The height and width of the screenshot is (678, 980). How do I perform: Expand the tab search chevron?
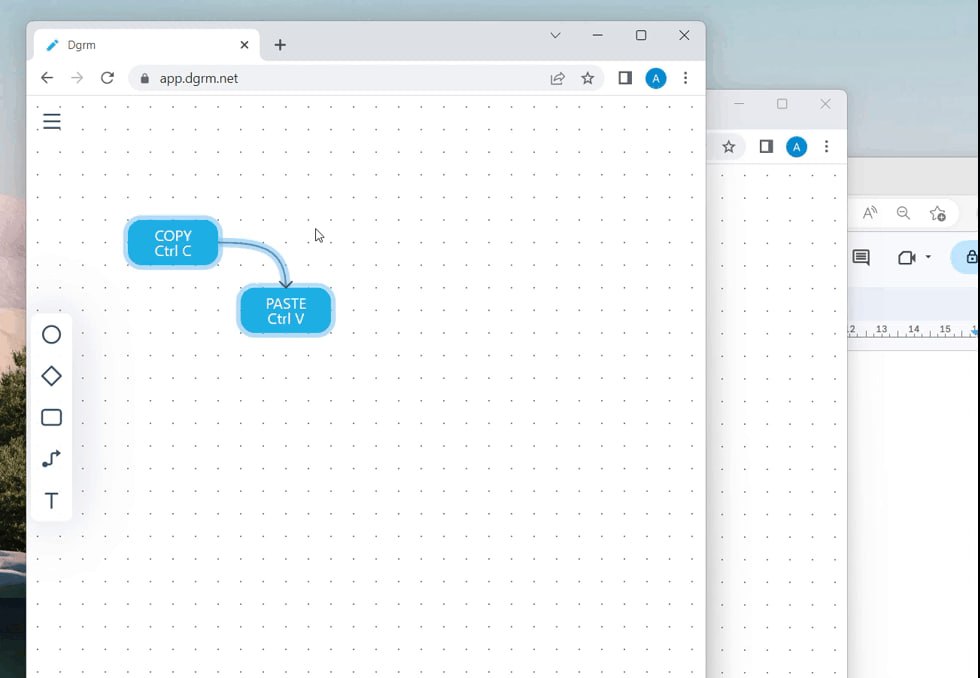(555, 36)
